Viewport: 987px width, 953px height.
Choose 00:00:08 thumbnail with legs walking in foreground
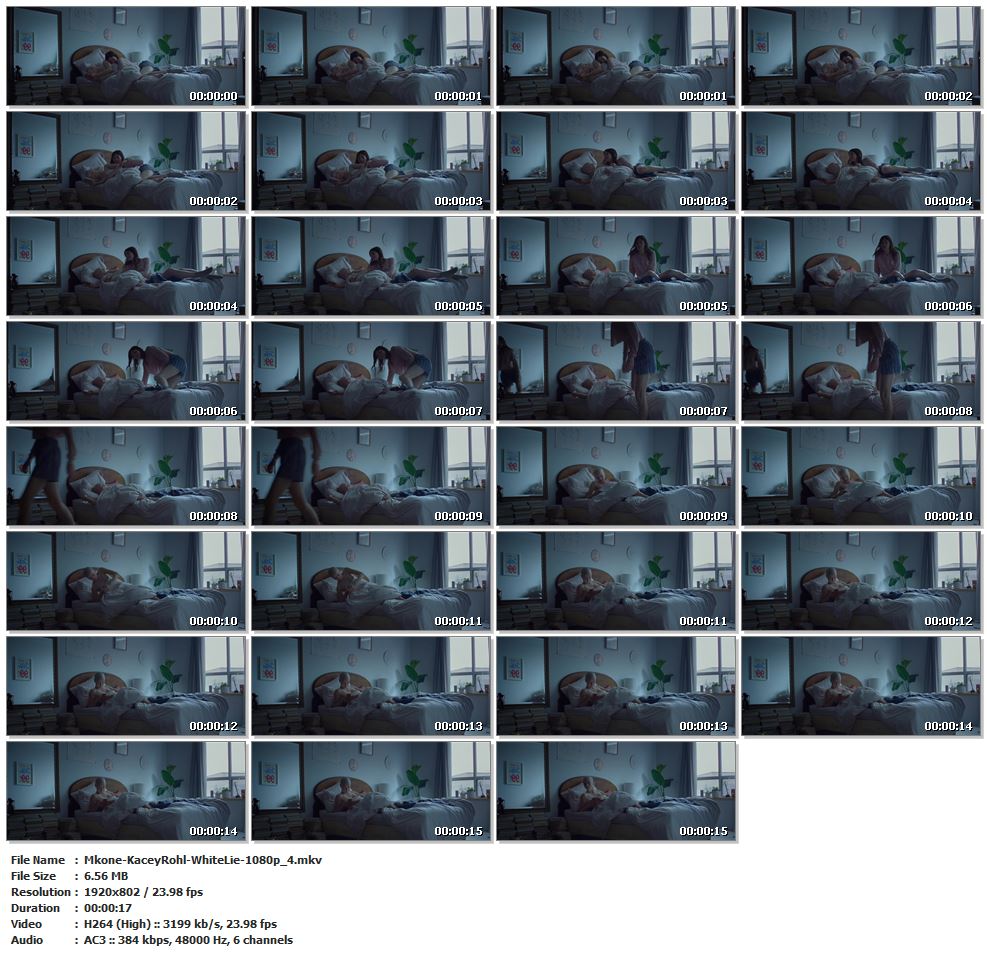click(126, 476)
